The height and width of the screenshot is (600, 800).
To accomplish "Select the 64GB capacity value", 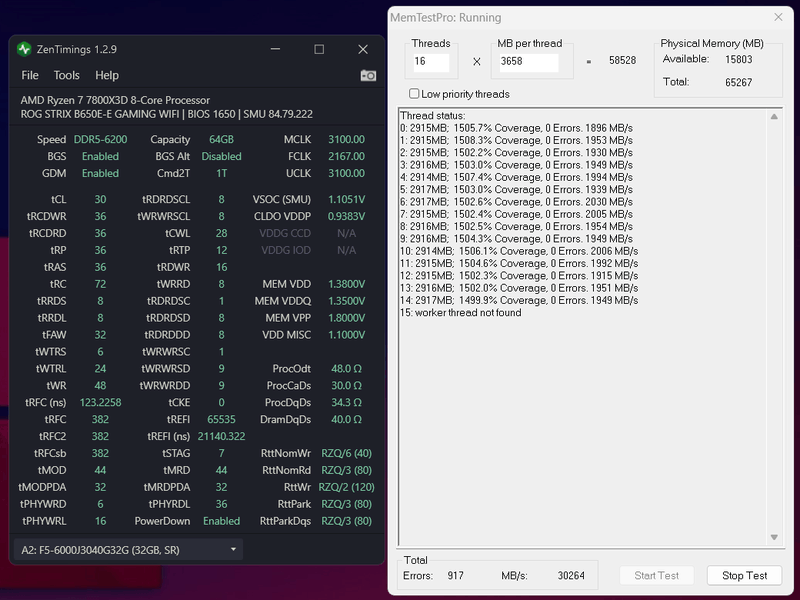I will point(221,139).
